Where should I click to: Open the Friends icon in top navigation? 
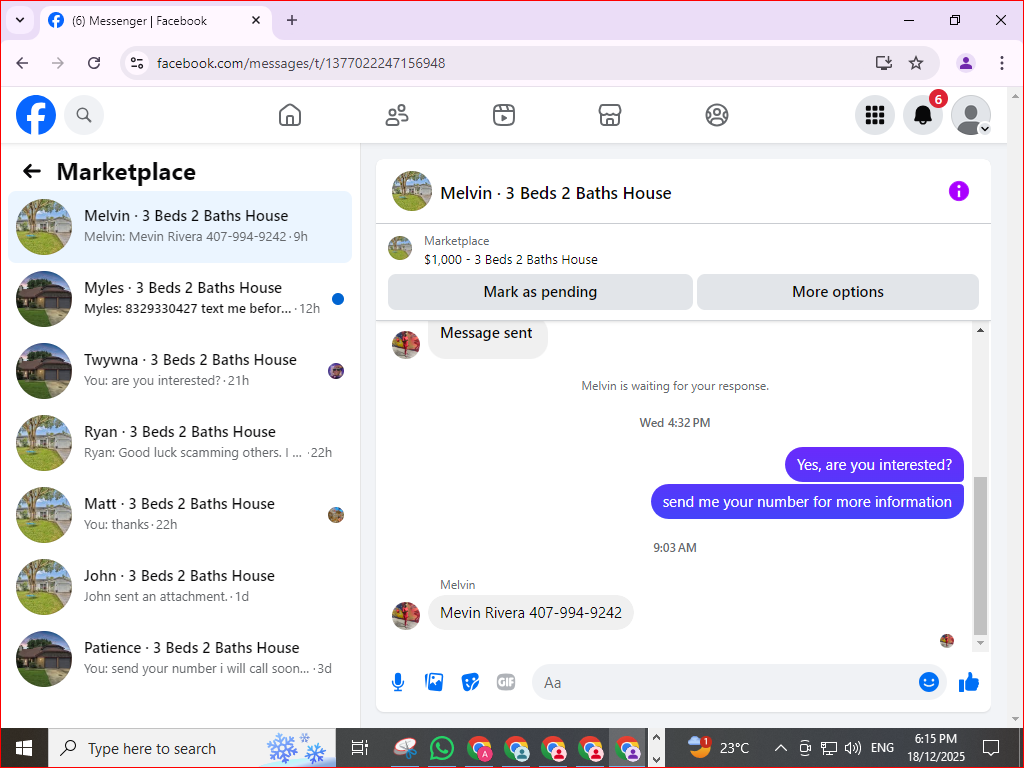[x=397, y=115]
